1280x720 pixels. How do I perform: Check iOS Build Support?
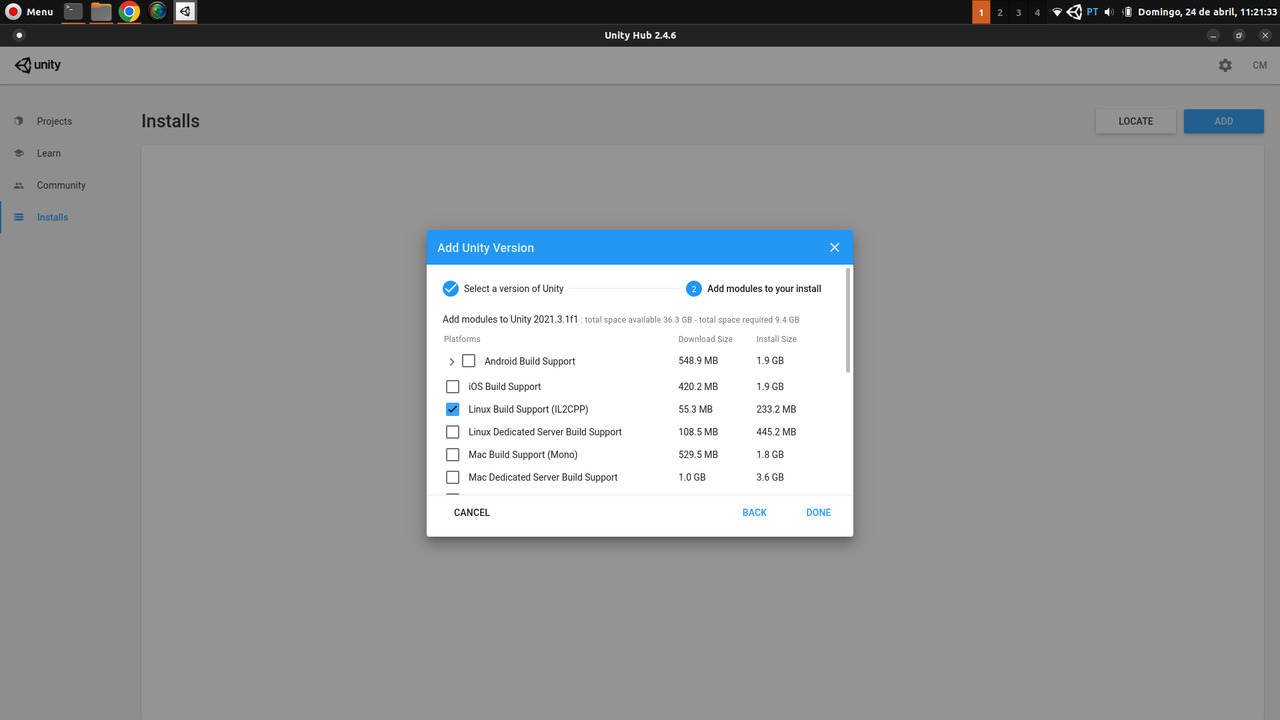pyautogui.click(x=452, y=386)
